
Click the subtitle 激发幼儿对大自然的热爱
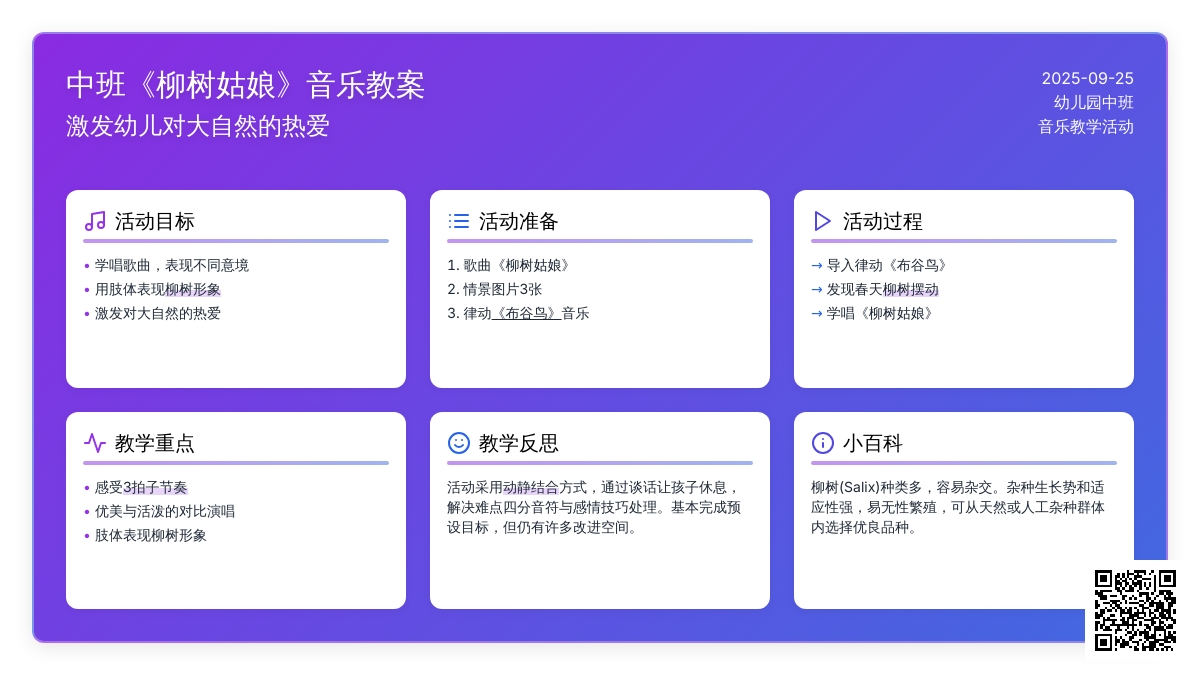(x=198, y=126)
